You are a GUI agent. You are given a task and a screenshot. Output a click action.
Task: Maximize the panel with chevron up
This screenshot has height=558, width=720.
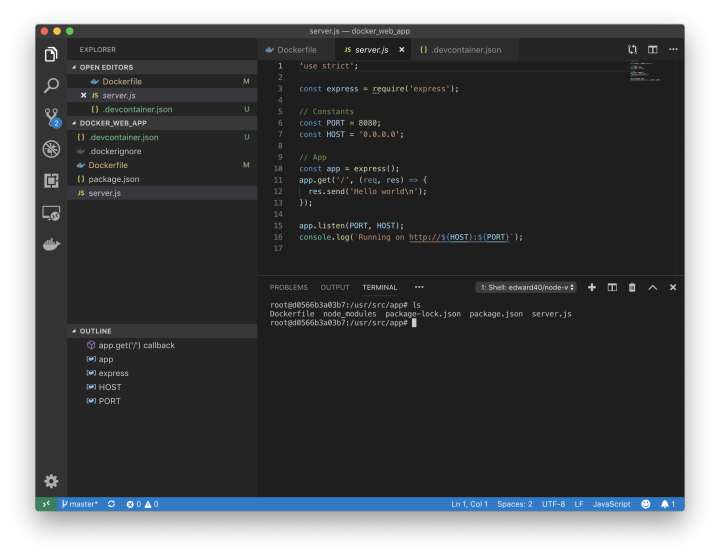click(652, 287)
